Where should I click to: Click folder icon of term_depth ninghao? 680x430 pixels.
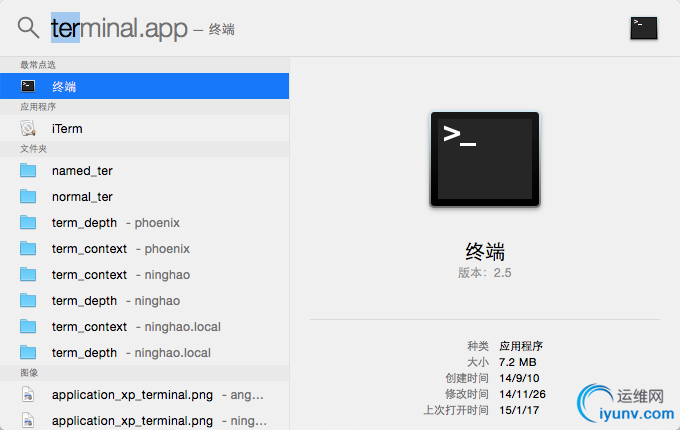coord(28,300)
